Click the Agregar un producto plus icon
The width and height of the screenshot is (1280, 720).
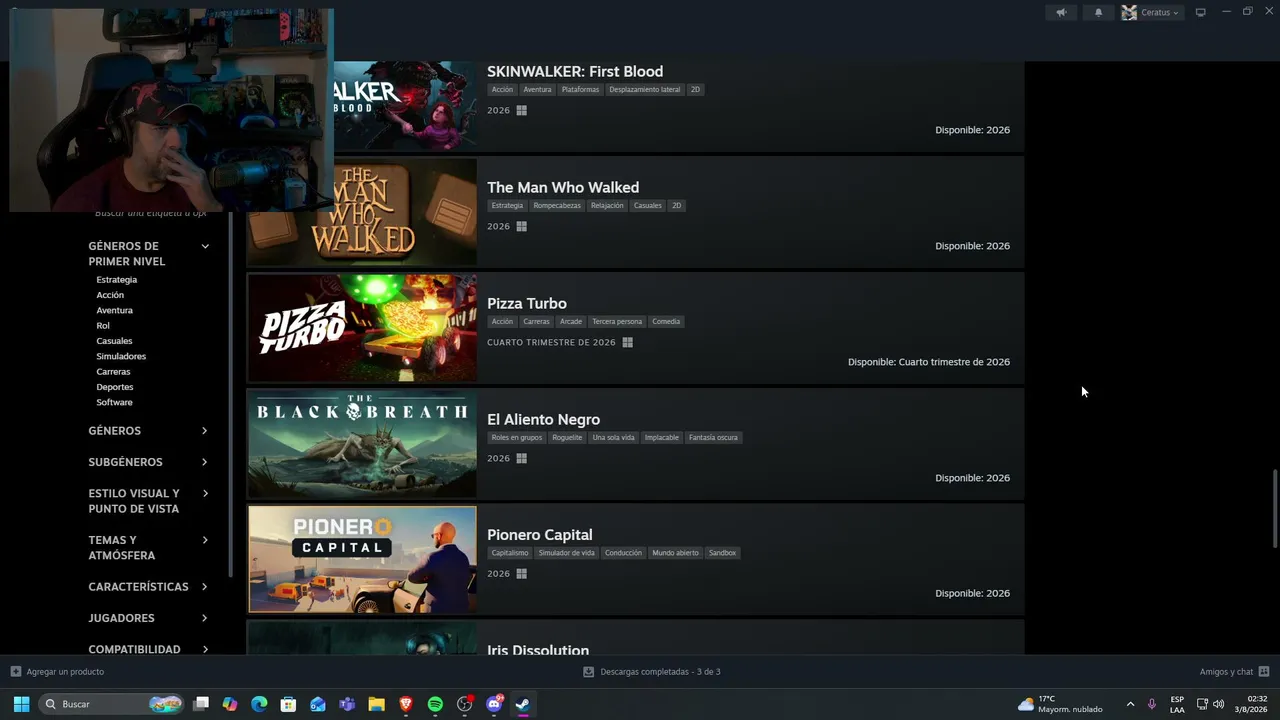[15, 672]
